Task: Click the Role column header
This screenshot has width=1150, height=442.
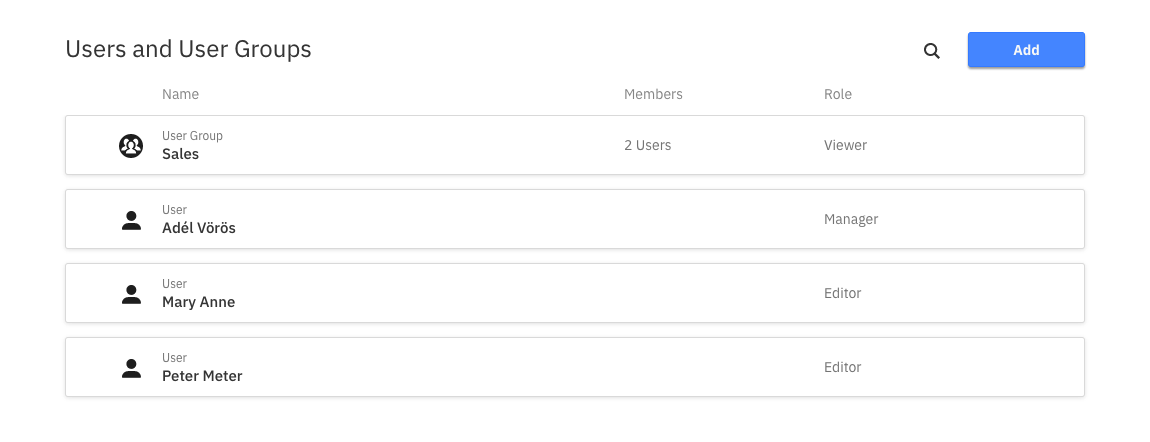Action: pyautogui.click(x=837, y=94)
